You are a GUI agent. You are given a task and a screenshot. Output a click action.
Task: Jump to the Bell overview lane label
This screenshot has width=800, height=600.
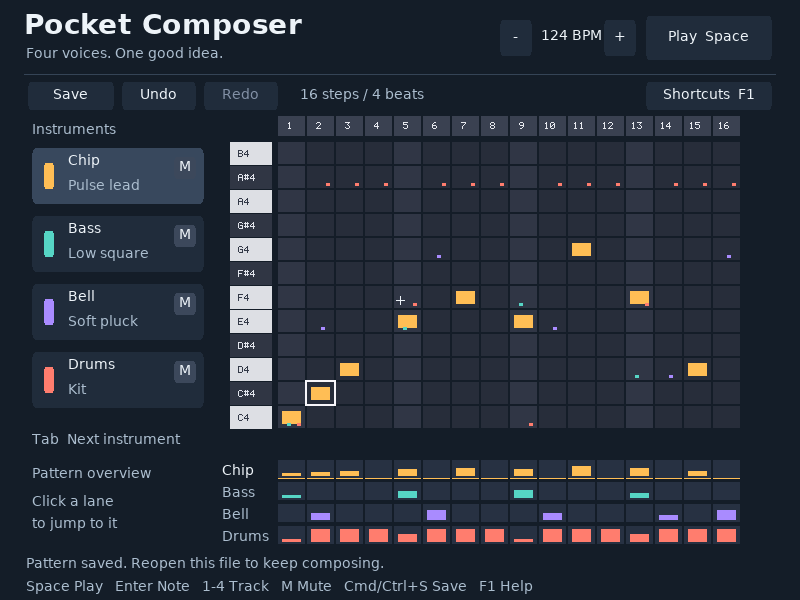[x=235, y=514]
